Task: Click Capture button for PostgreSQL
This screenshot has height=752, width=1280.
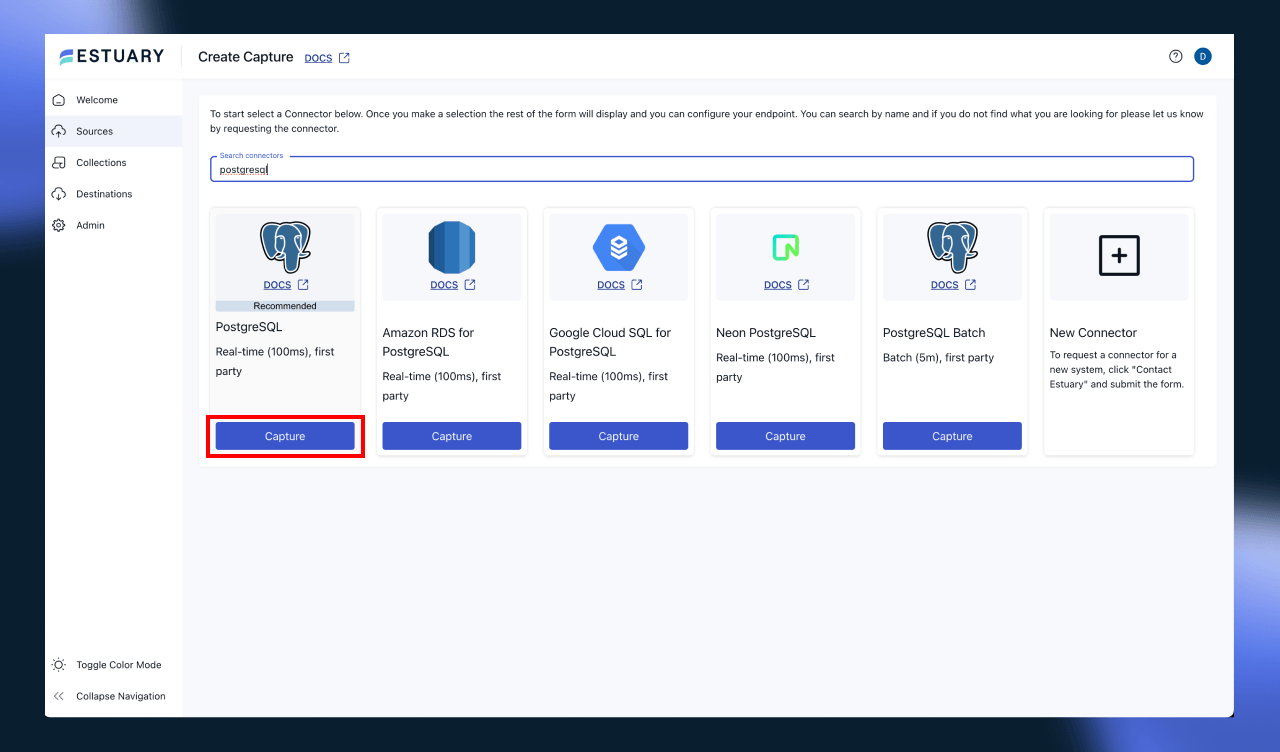Action: coord(285,436)
